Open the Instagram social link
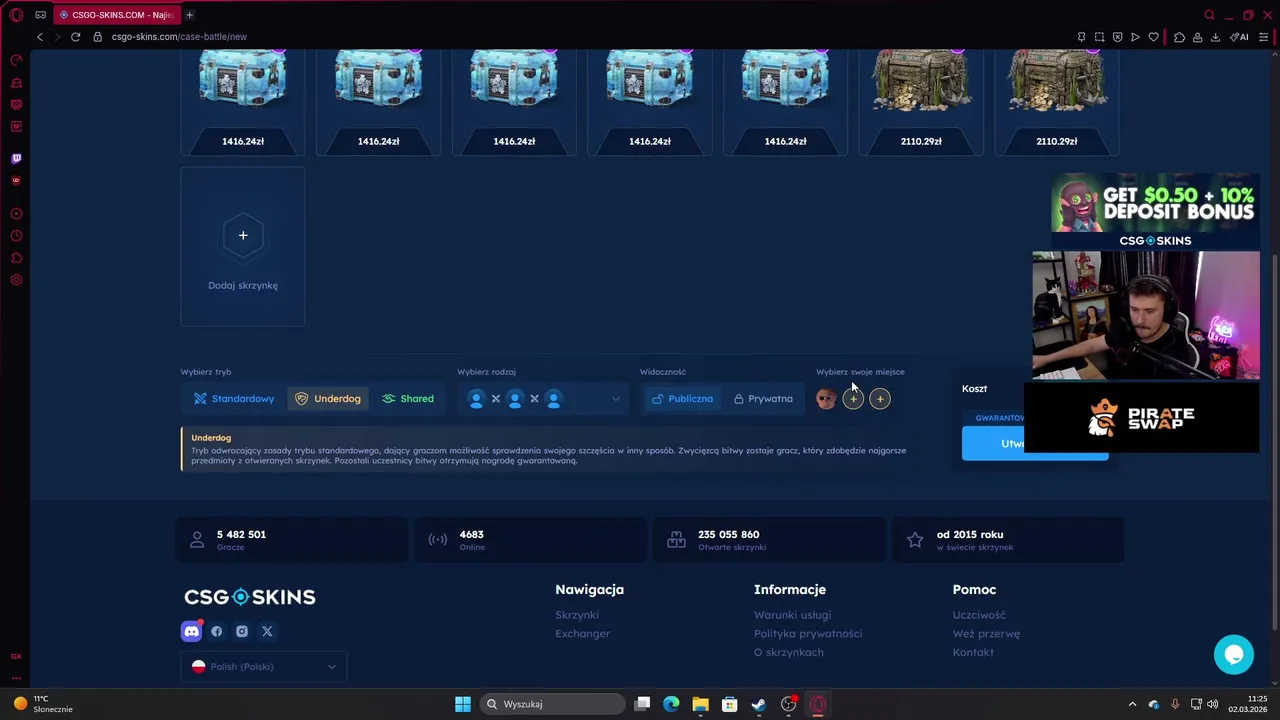The width and height of the screenshot is (1280, 720). [x=242, y=632]
